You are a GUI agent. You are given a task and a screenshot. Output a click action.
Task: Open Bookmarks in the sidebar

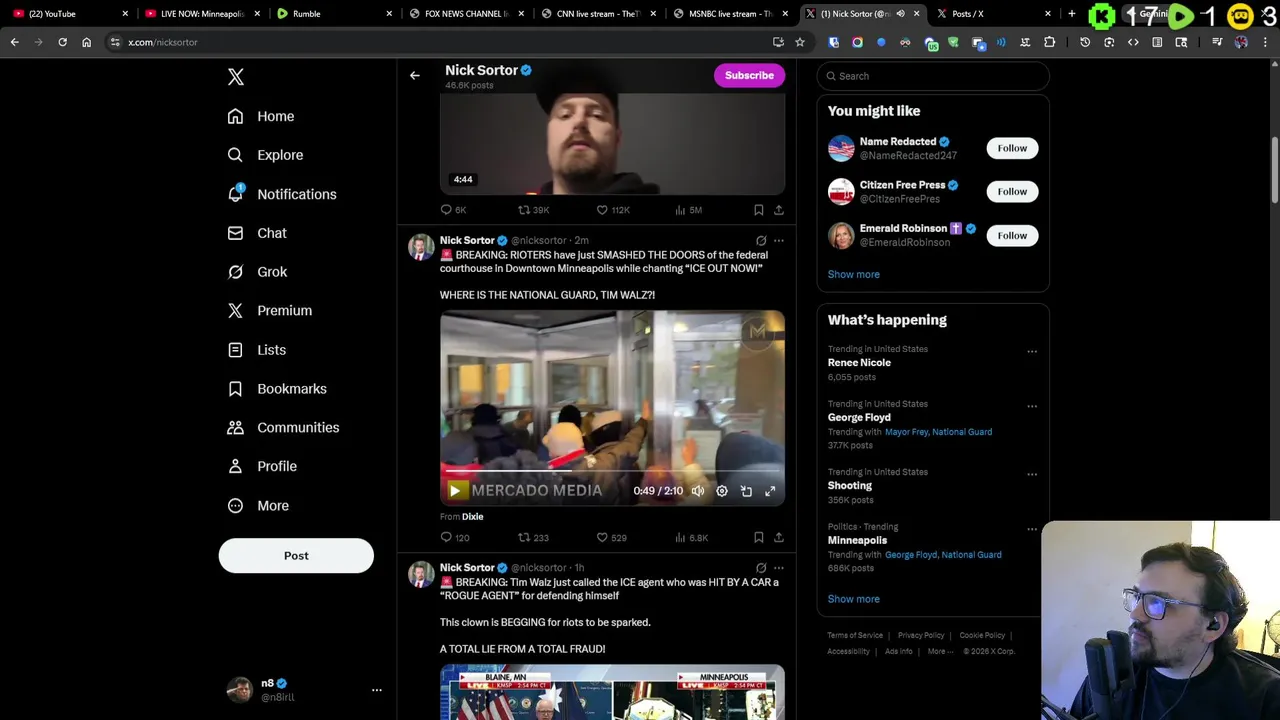tap(277, 389)
